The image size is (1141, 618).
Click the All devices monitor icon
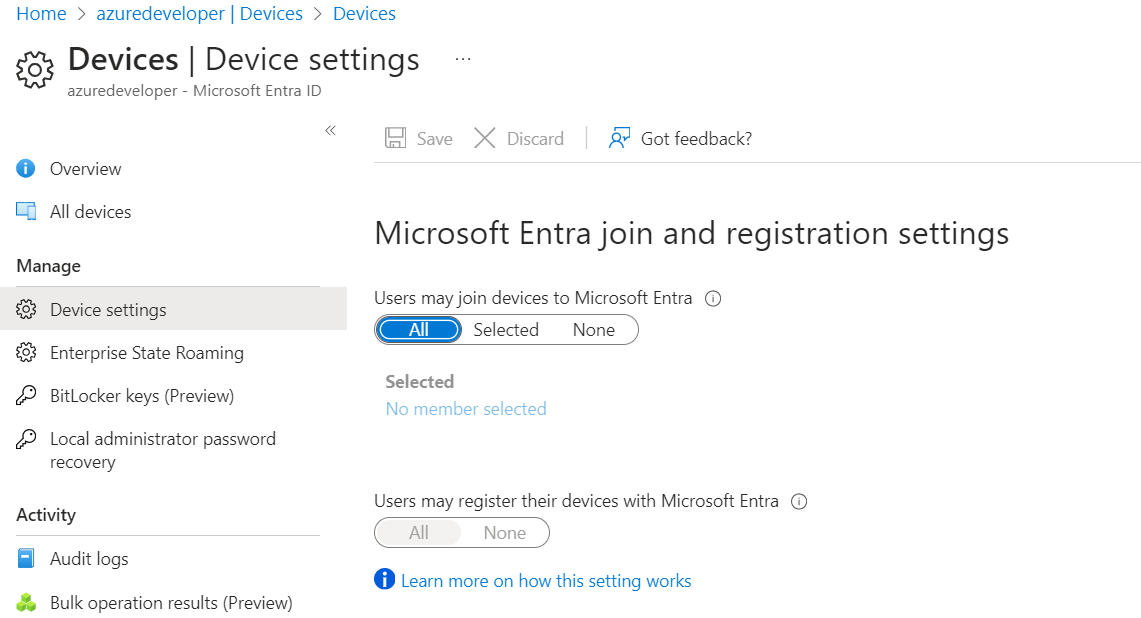click(26, 212)
